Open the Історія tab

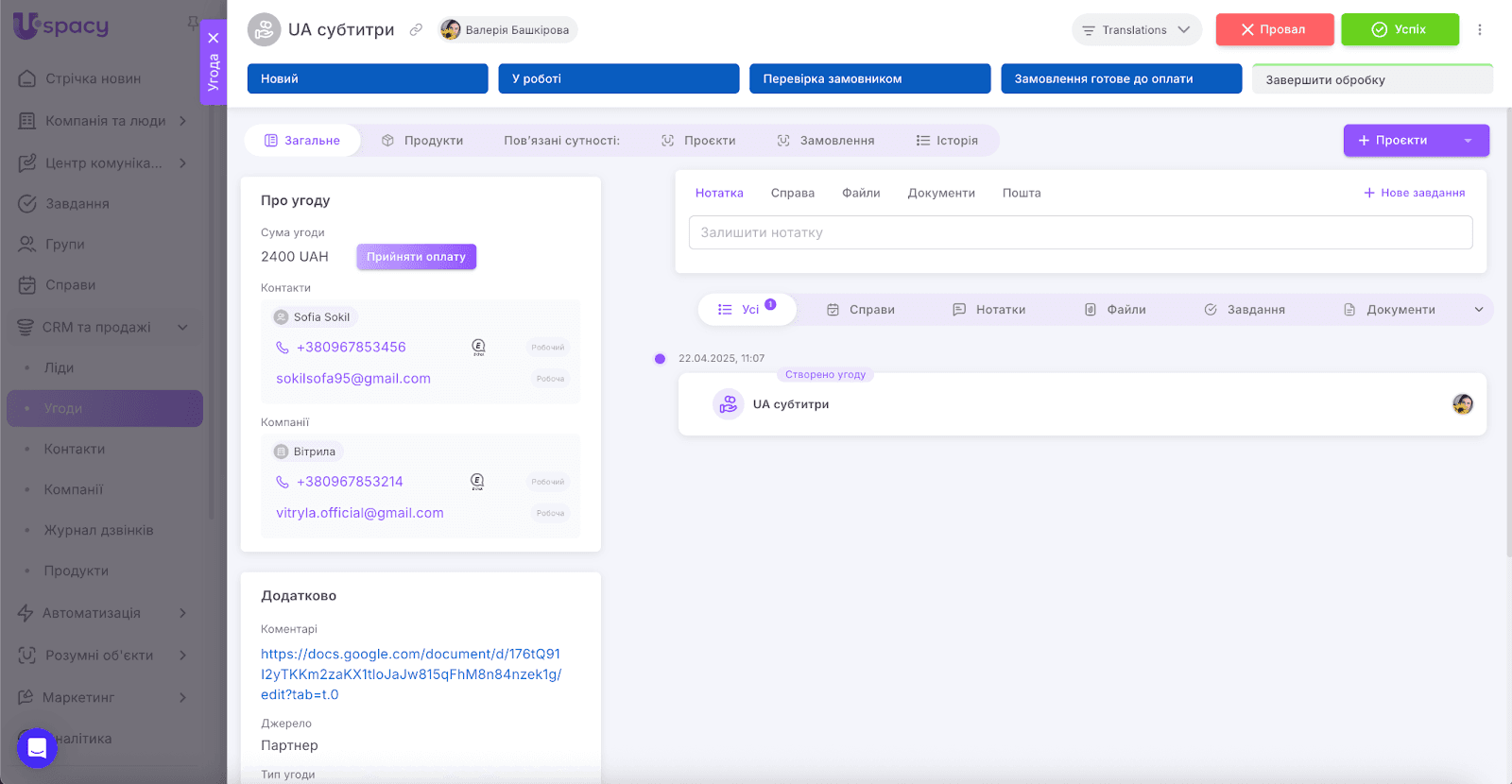tap(947, 141)
